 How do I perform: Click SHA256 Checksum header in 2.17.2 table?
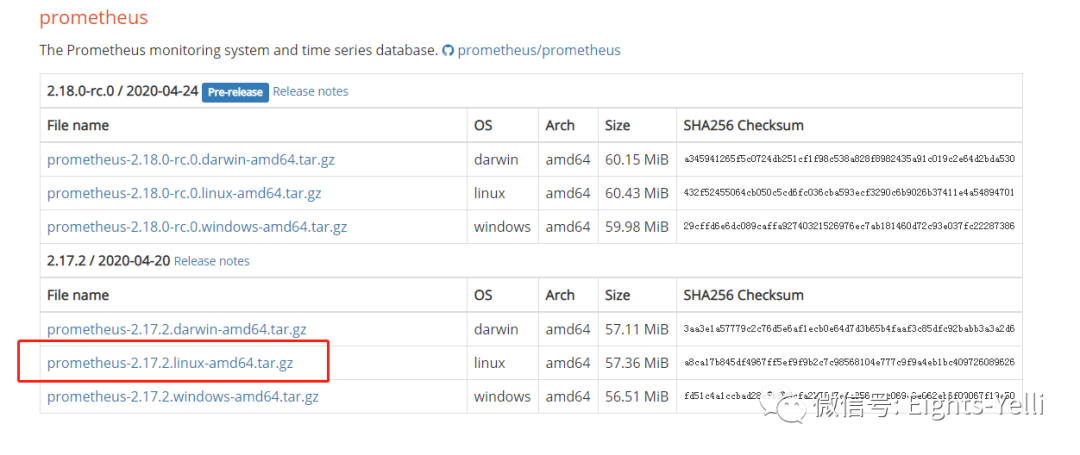tap(743, 295)
